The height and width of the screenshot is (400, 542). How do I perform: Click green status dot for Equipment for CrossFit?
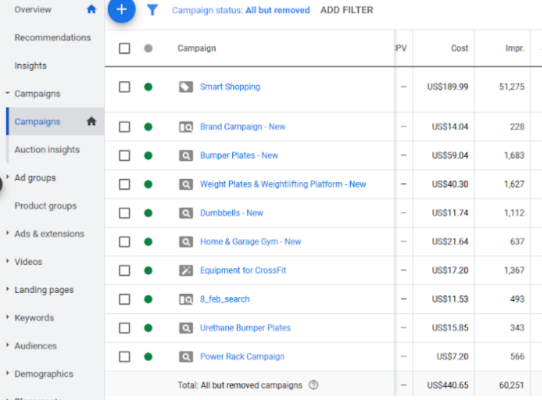pyautogui.click(x=148, y=270)
